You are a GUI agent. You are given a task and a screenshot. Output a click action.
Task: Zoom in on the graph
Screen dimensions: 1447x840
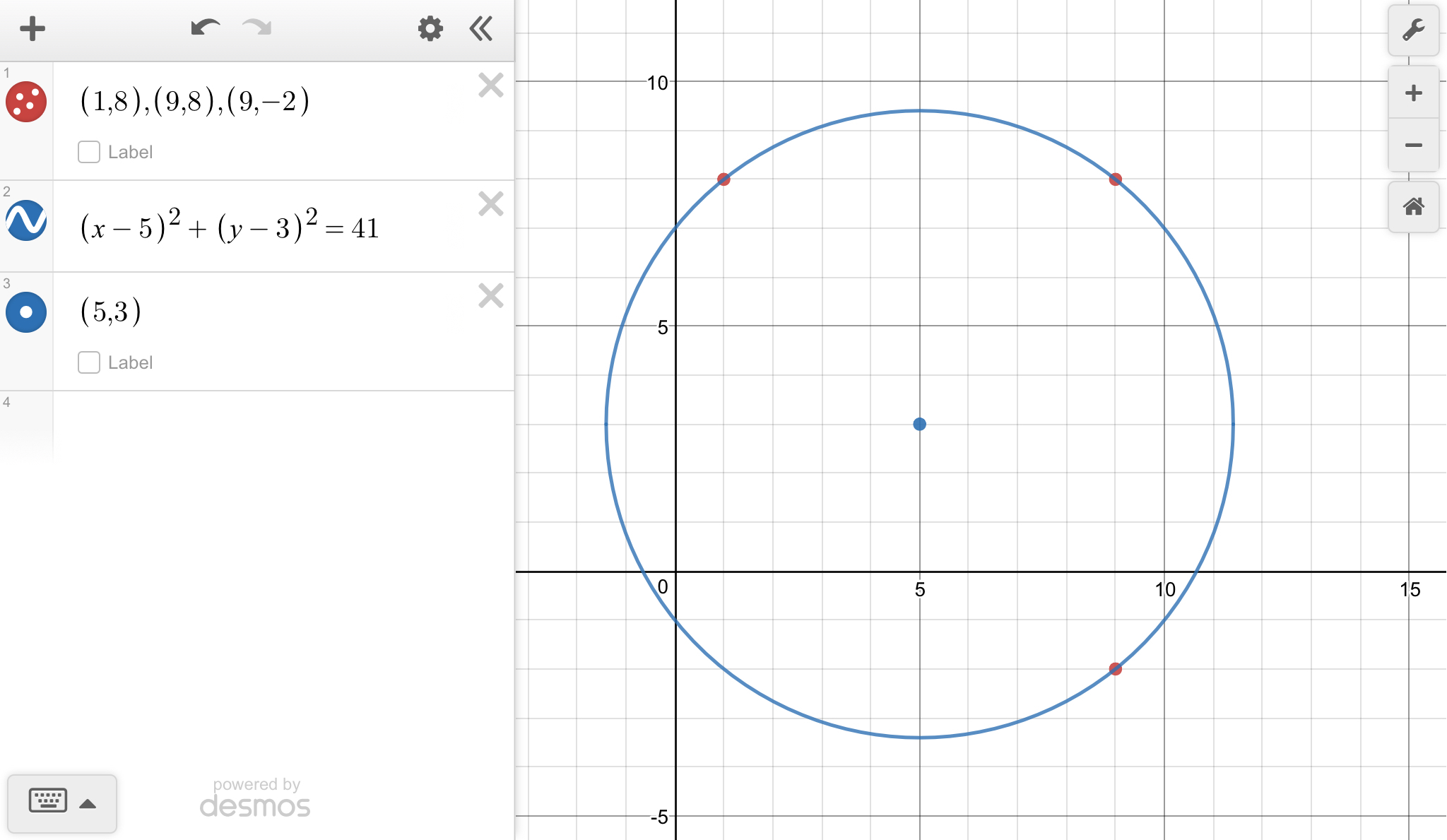tap(1413, 93)
